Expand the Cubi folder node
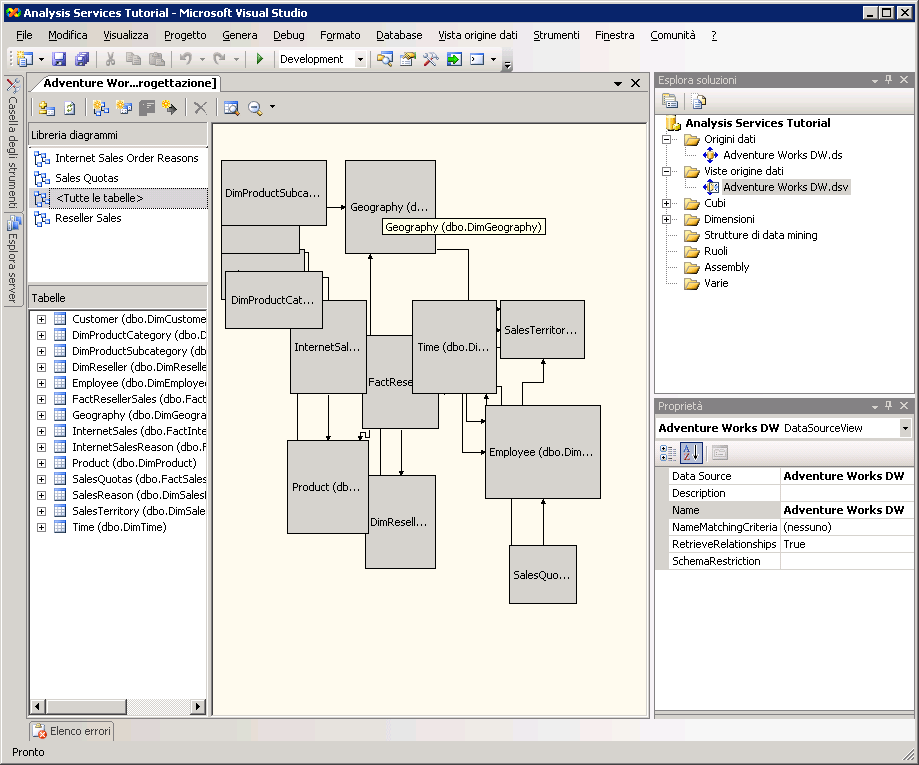 click(666, 203)
